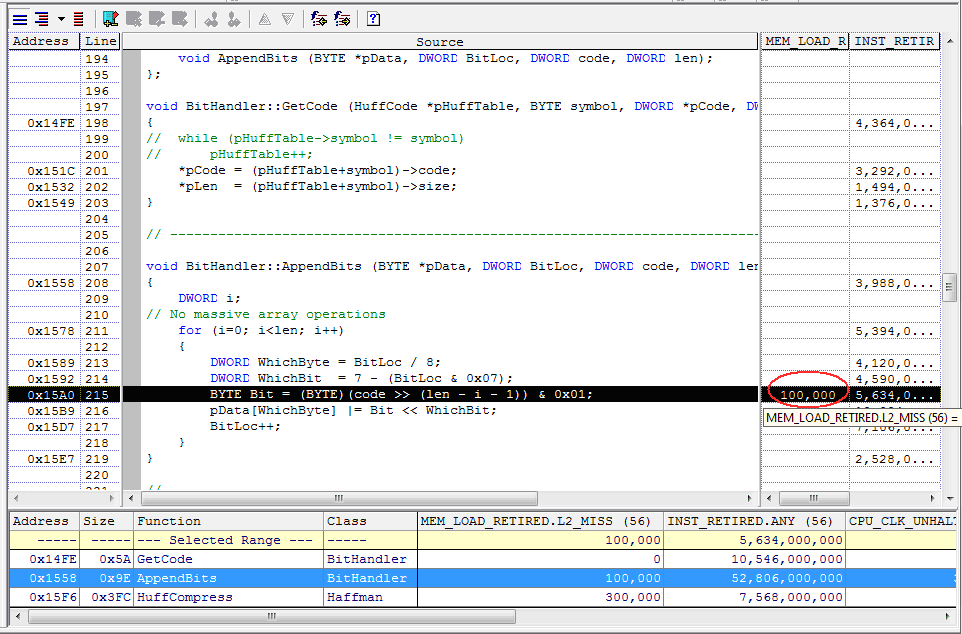The height and width of the screenshot is (634, 962).
Task: Click the previous function icon in toolbar
Action: [x=318, y=18]
